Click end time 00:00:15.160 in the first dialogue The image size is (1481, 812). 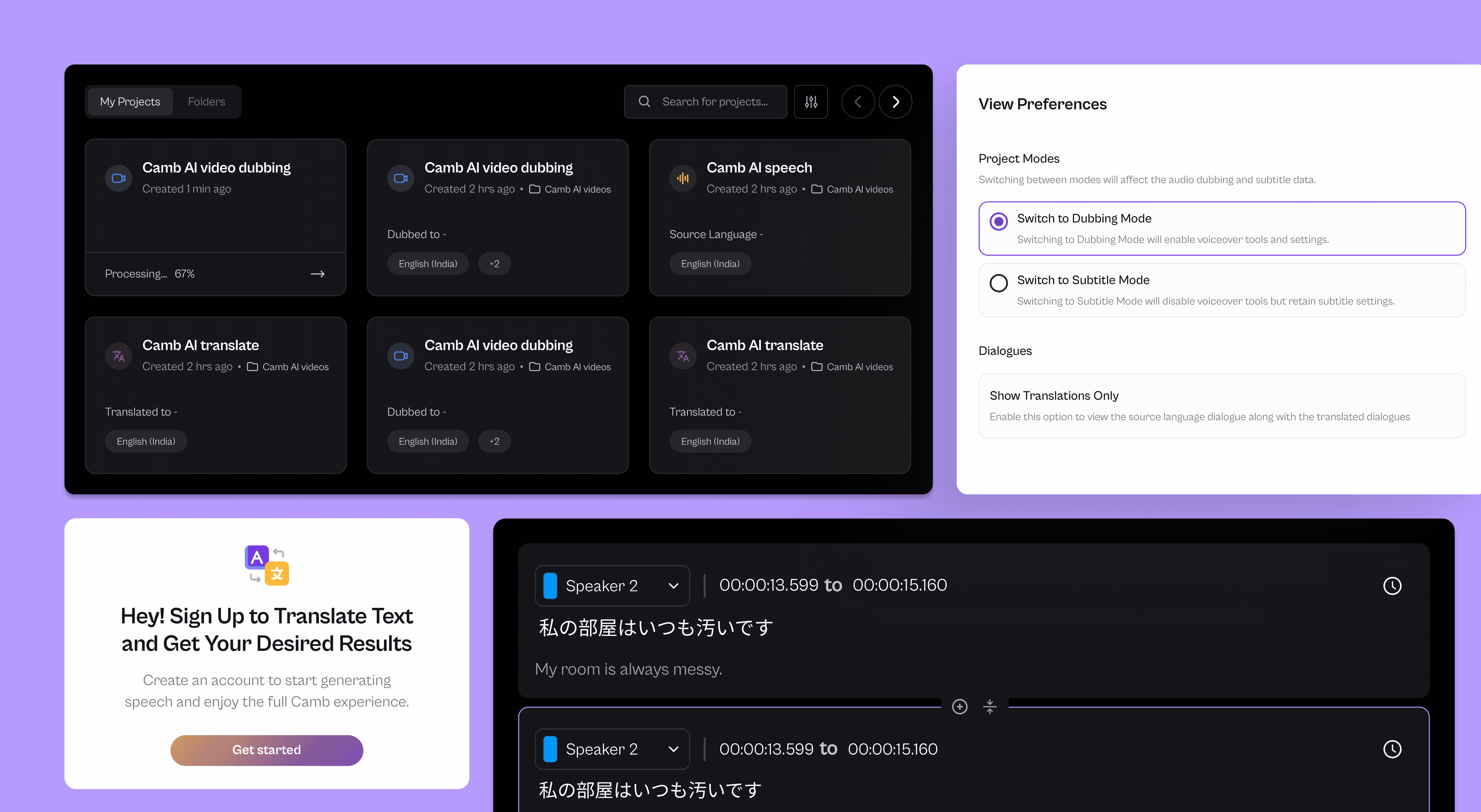pos(900,585)
